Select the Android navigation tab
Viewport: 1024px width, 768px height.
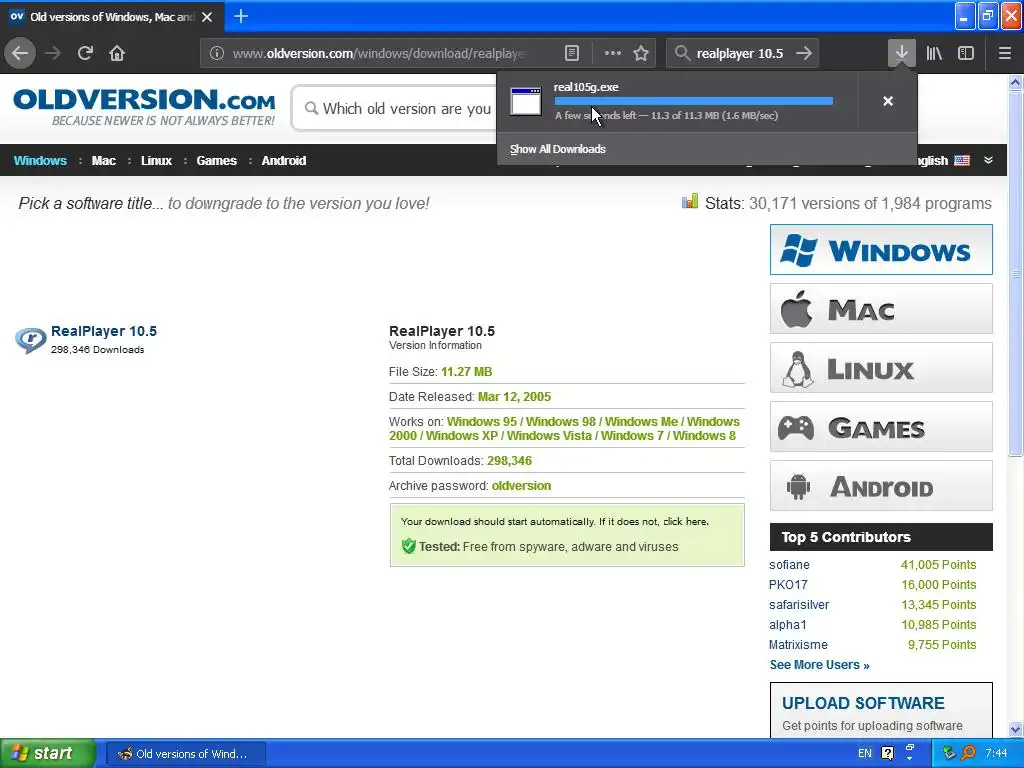pos(283,161)
